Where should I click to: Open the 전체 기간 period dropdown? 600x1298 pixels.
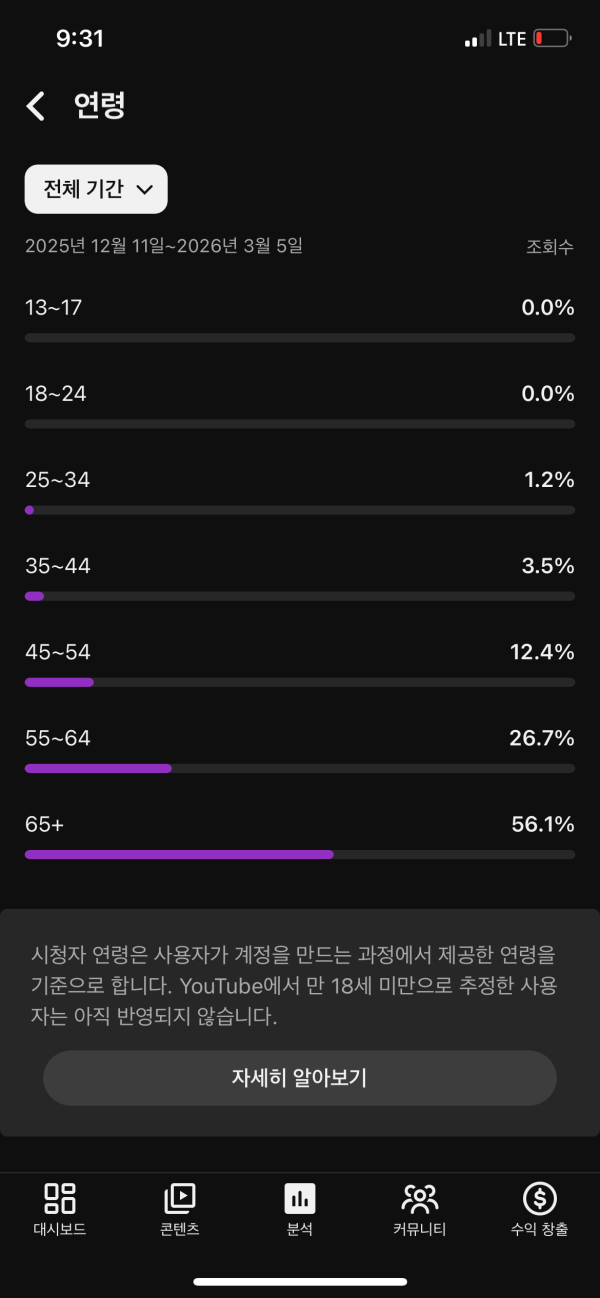coord(96,189)
